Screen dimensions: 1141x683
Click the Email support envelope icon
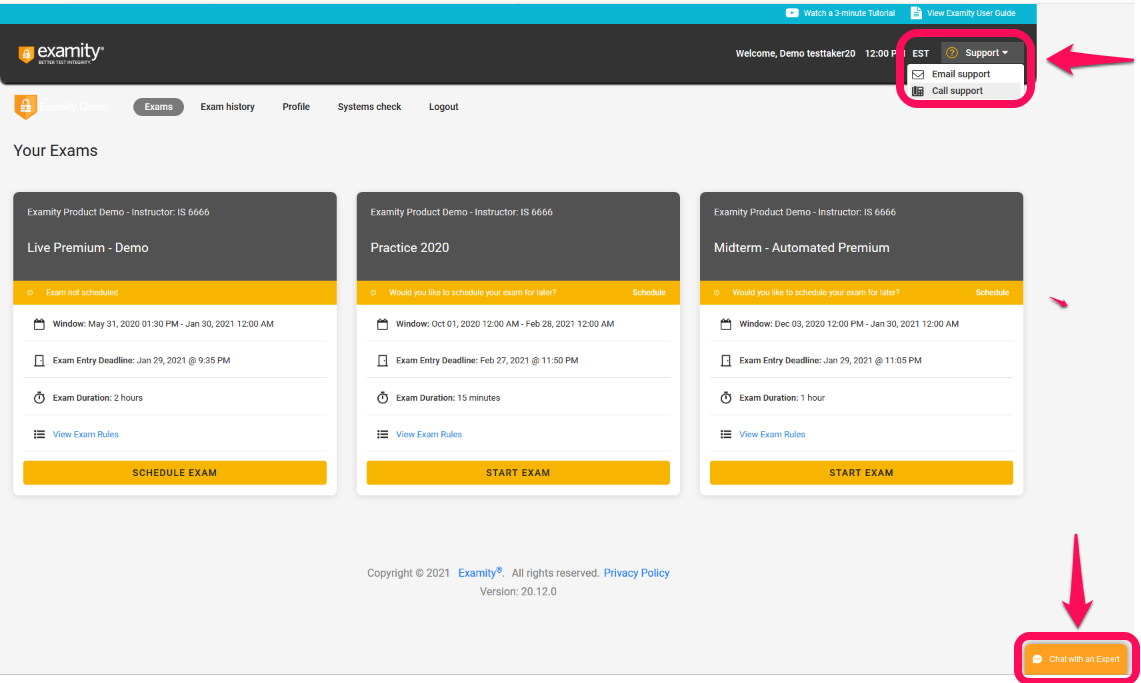[918, 74]
